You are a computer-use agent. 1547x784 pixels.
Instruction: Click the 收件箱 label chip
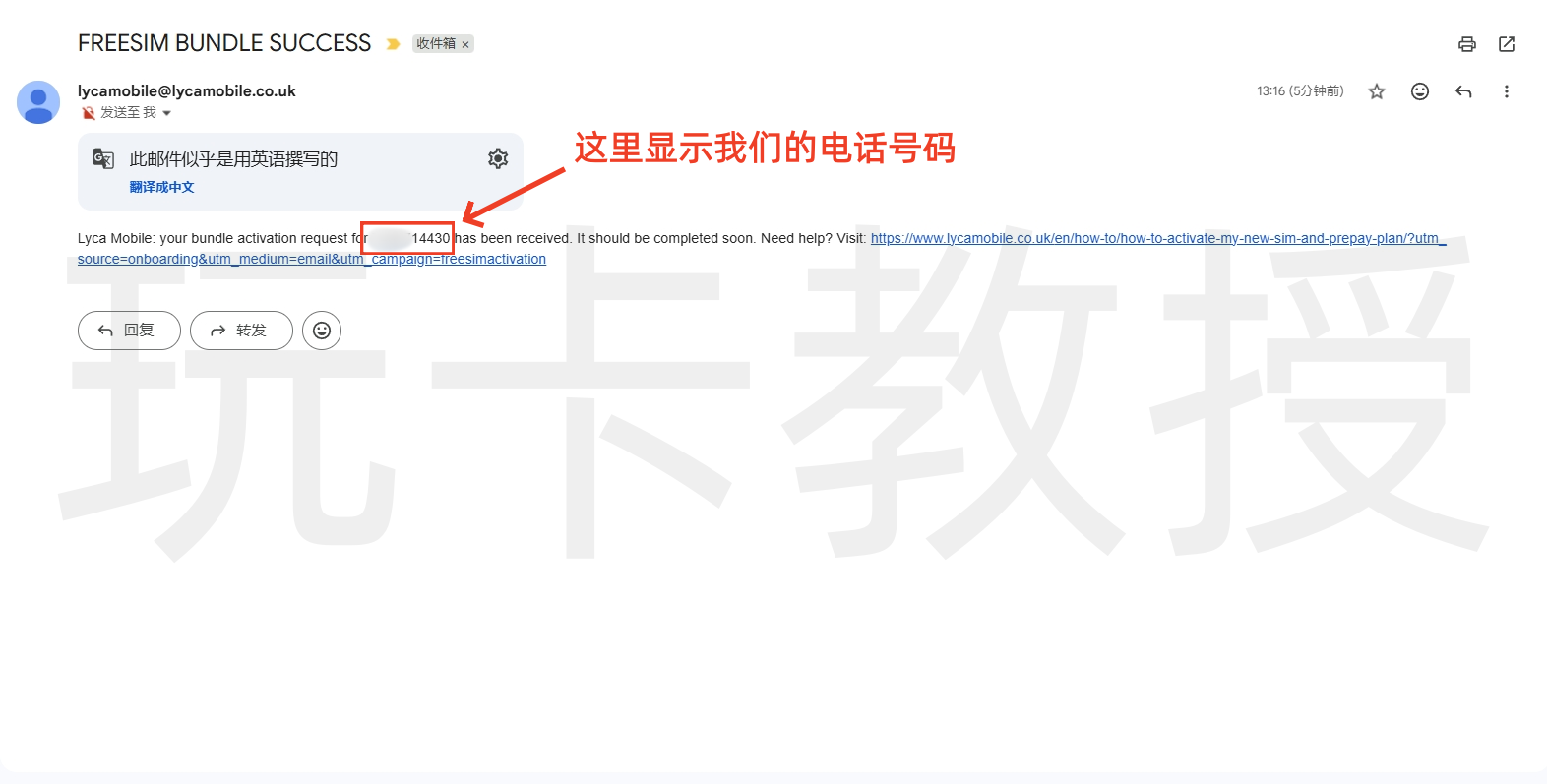tap(435, 44)
